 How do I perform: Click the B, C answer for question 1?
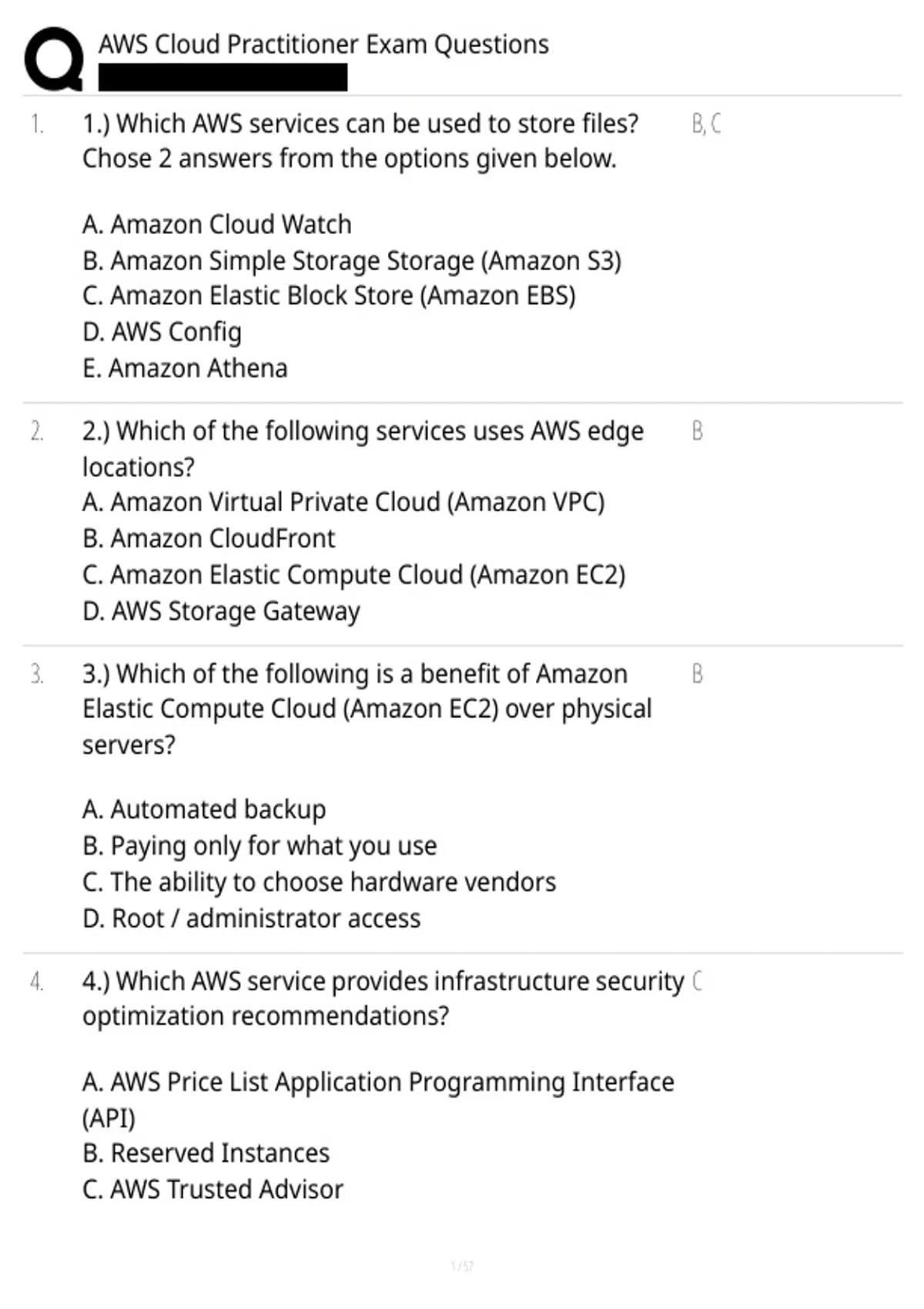pos(706,124)
